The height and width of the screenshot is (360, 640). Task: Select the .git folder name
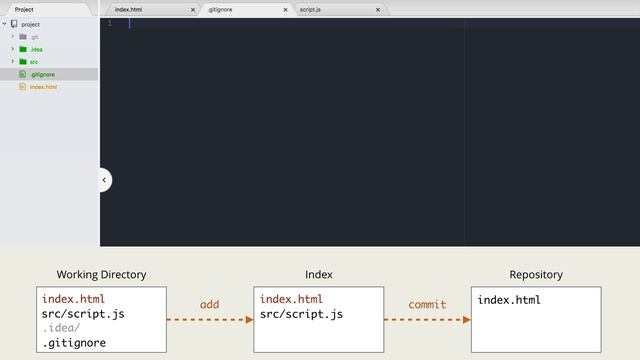(35, 37)
